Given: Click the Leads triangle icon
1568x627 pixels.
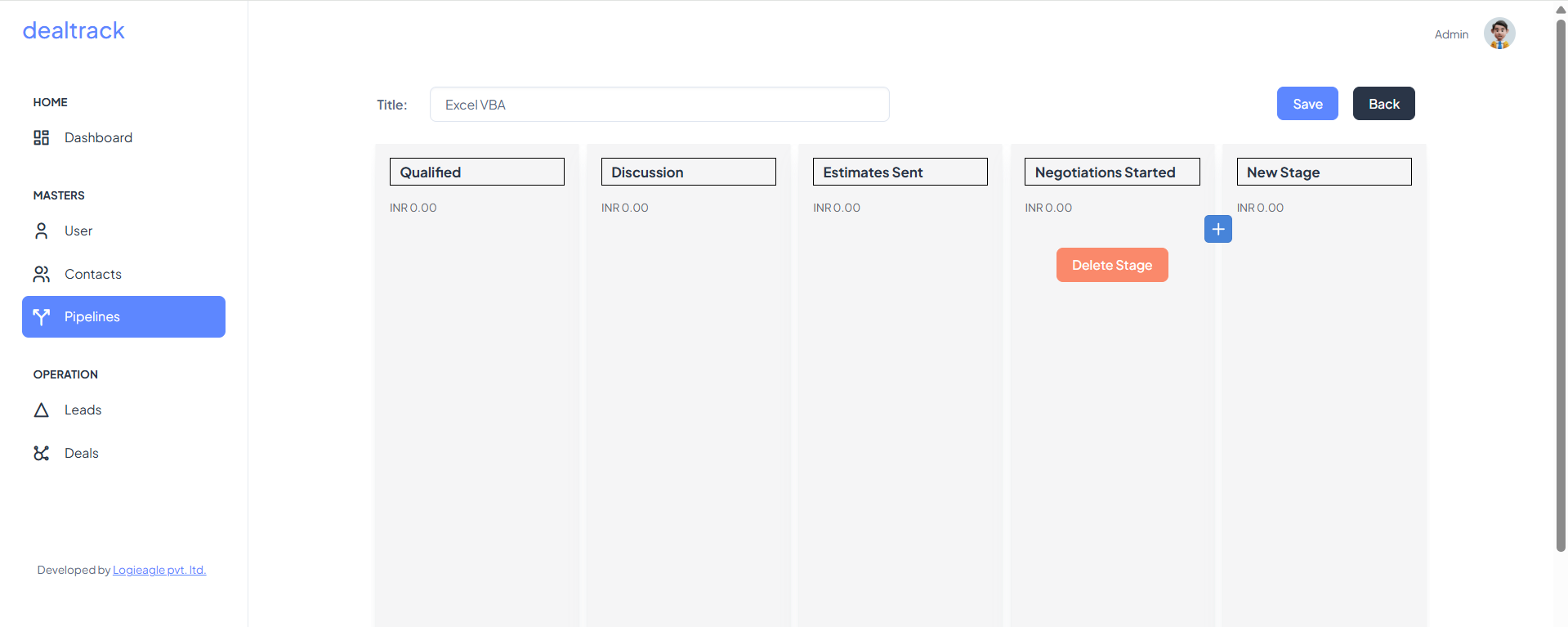Looking at the screenshot, I should coord(41,410).
